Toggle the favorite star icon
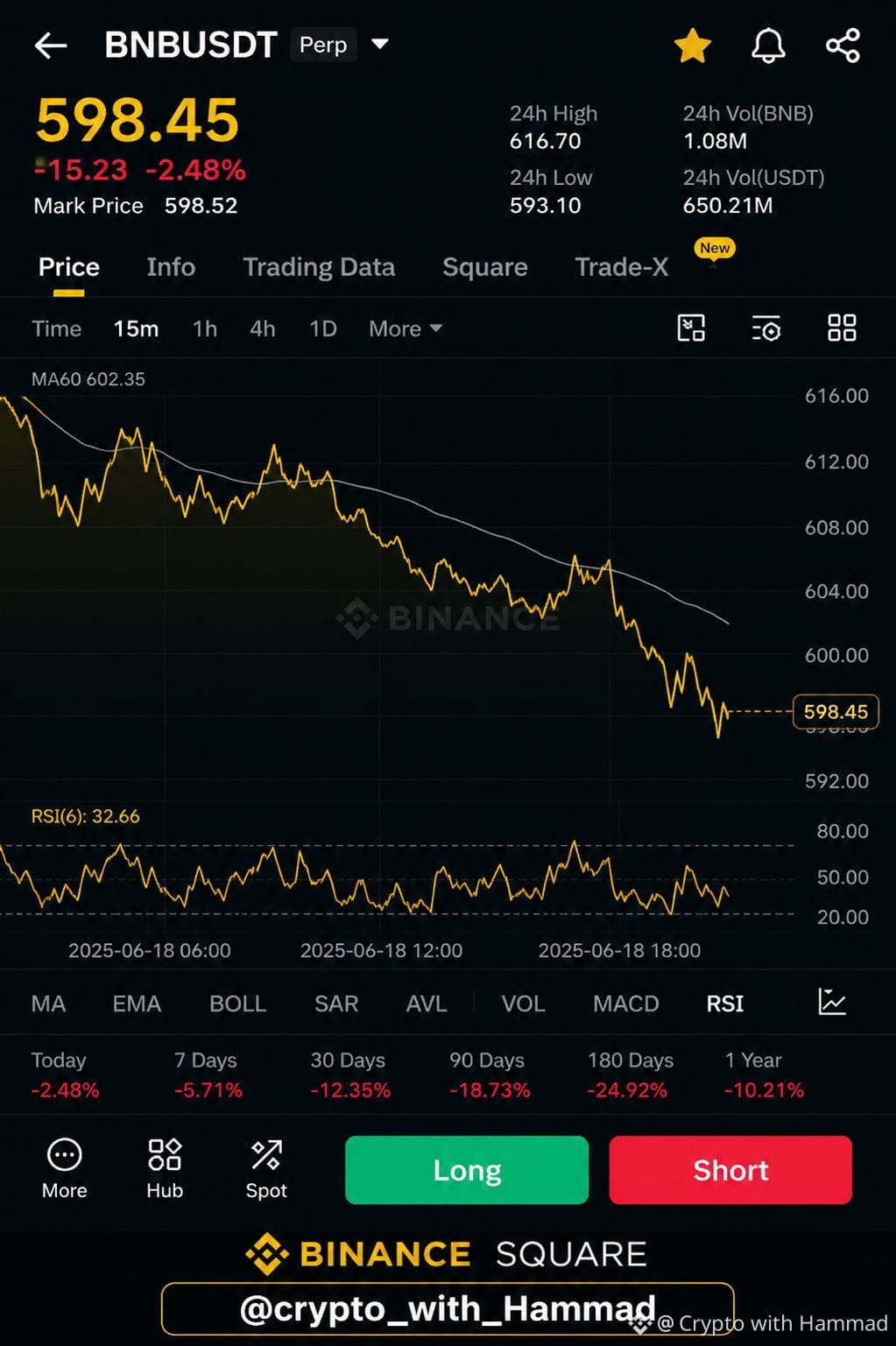 point(692,46)
